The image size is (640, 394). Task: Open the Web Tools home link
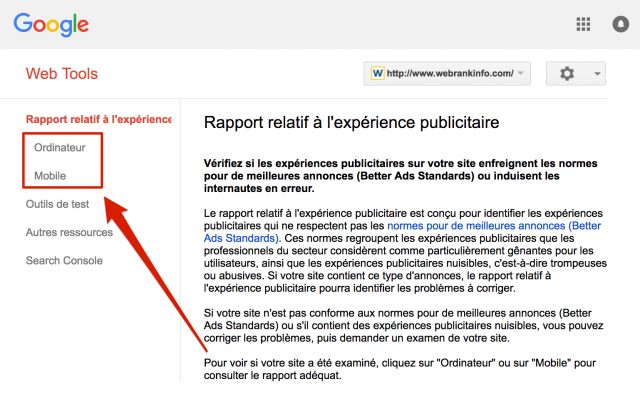coord(62,74)
